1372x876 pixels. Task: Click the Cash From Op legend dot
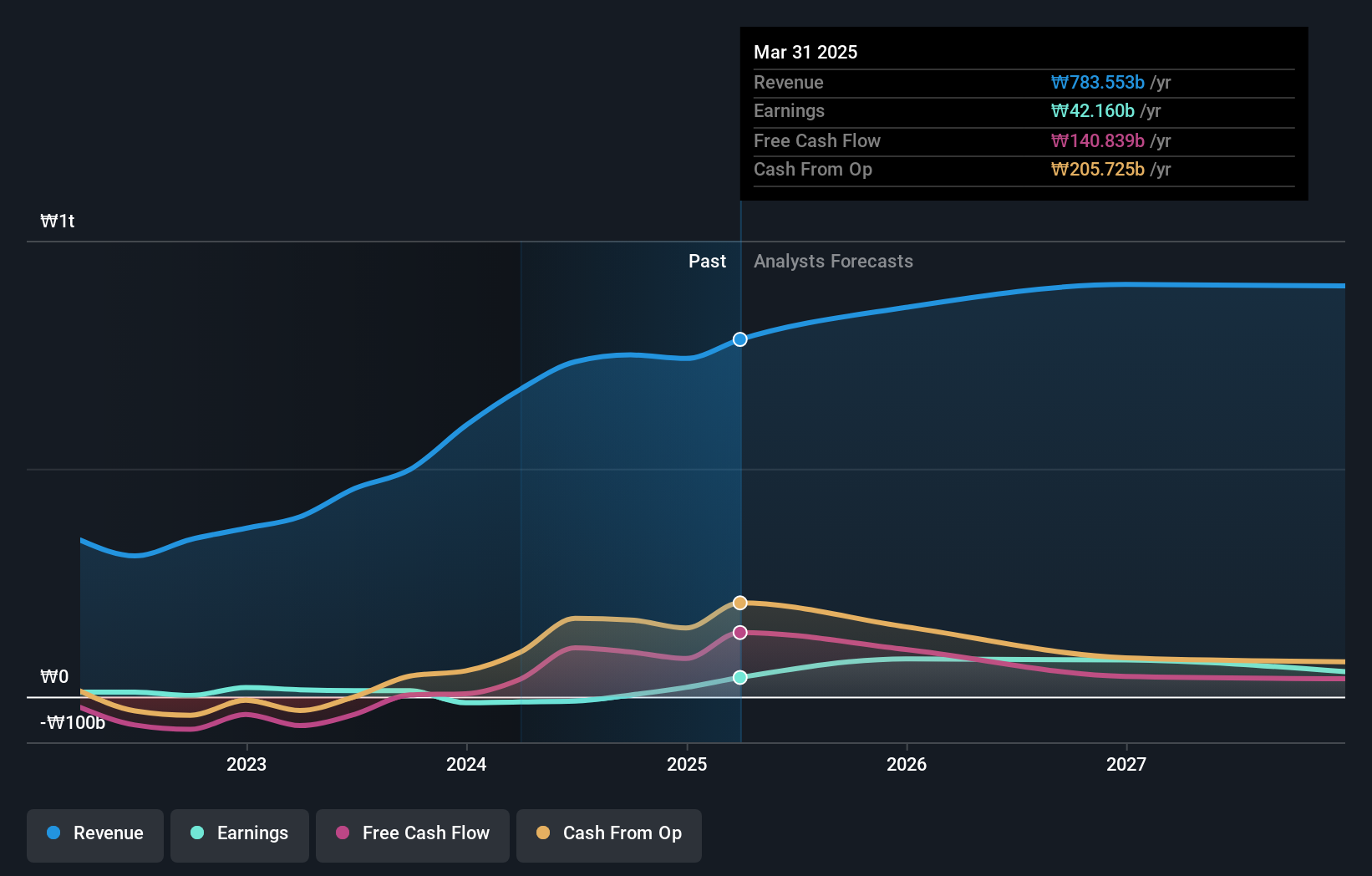pyautogui.click(x=544, y=833)
